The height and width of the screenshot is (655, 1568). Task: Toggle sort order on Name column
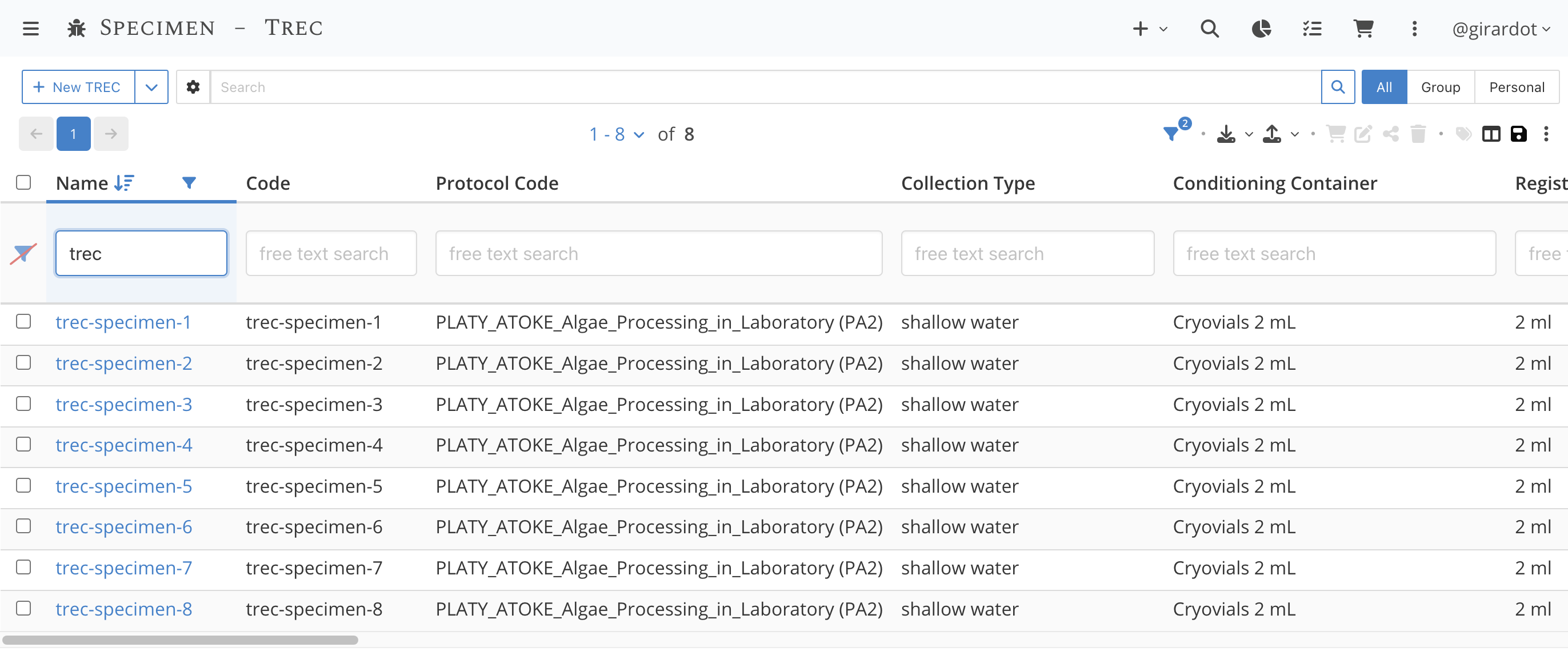124,183
